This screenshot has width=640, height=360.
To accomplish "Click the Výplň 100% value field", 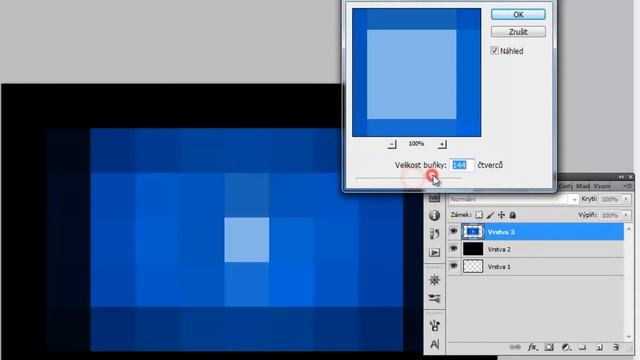I will pos(610,215).
